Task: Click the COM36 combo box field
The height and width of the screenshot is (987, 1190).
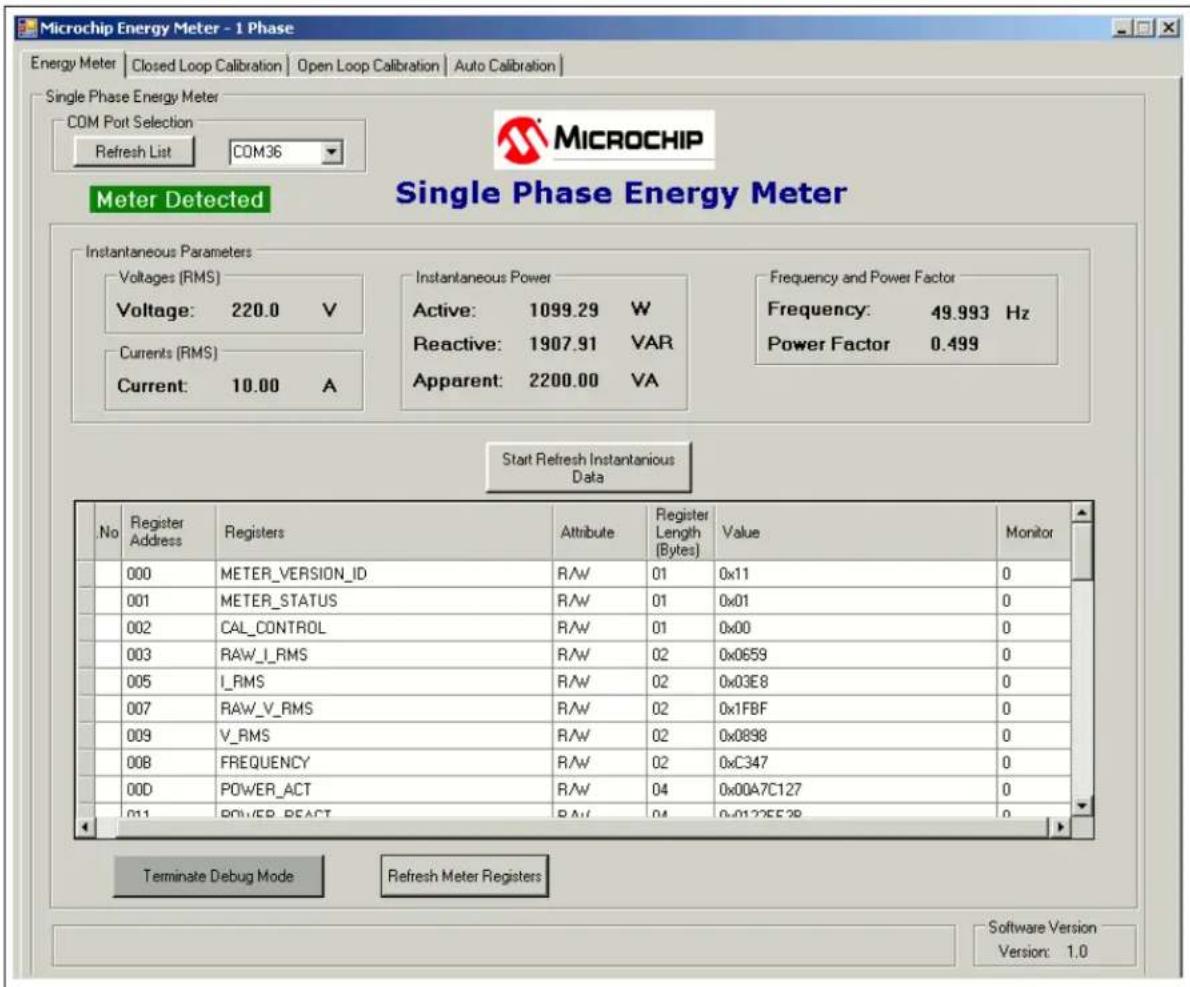Action: point(286,152)
